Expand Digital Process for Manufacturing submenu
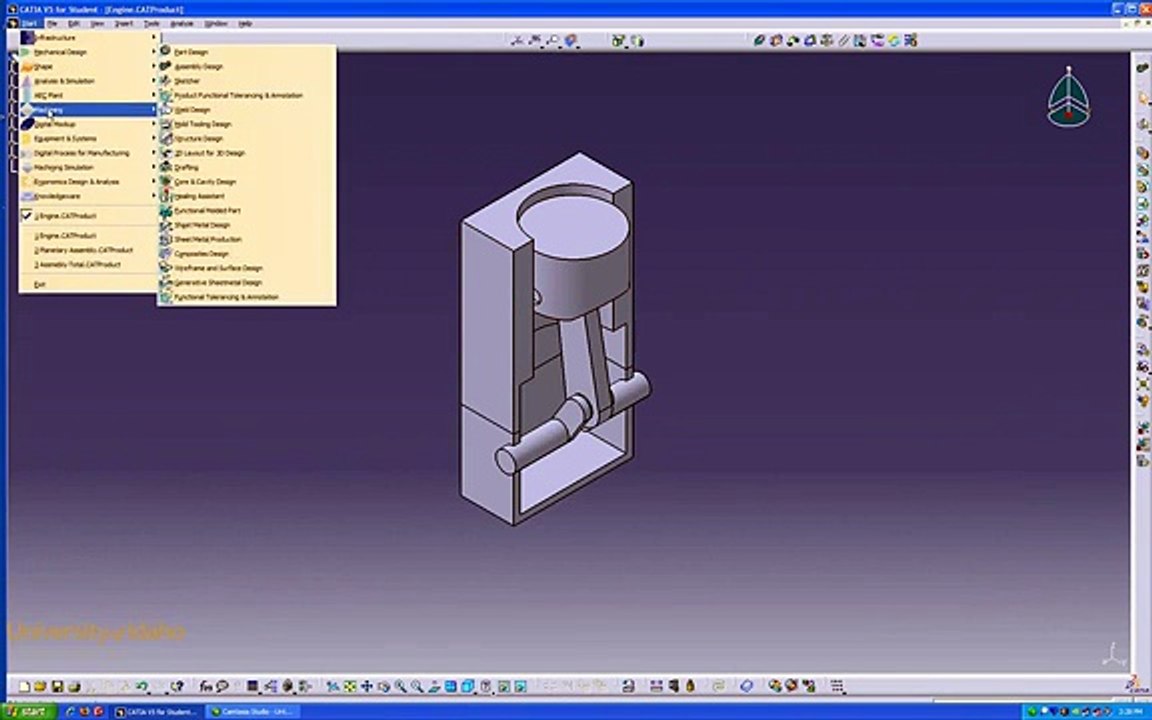 [88, 153]
